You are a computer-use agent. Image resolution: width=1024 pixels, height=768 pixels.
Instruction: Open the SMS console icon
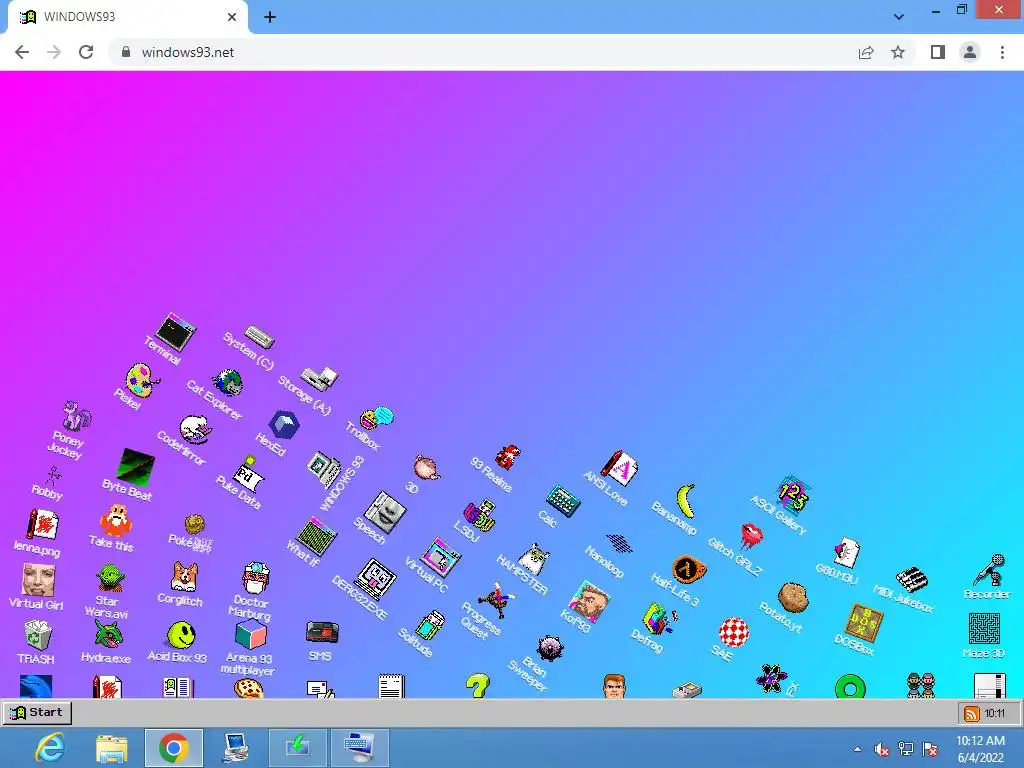[323, 632]
